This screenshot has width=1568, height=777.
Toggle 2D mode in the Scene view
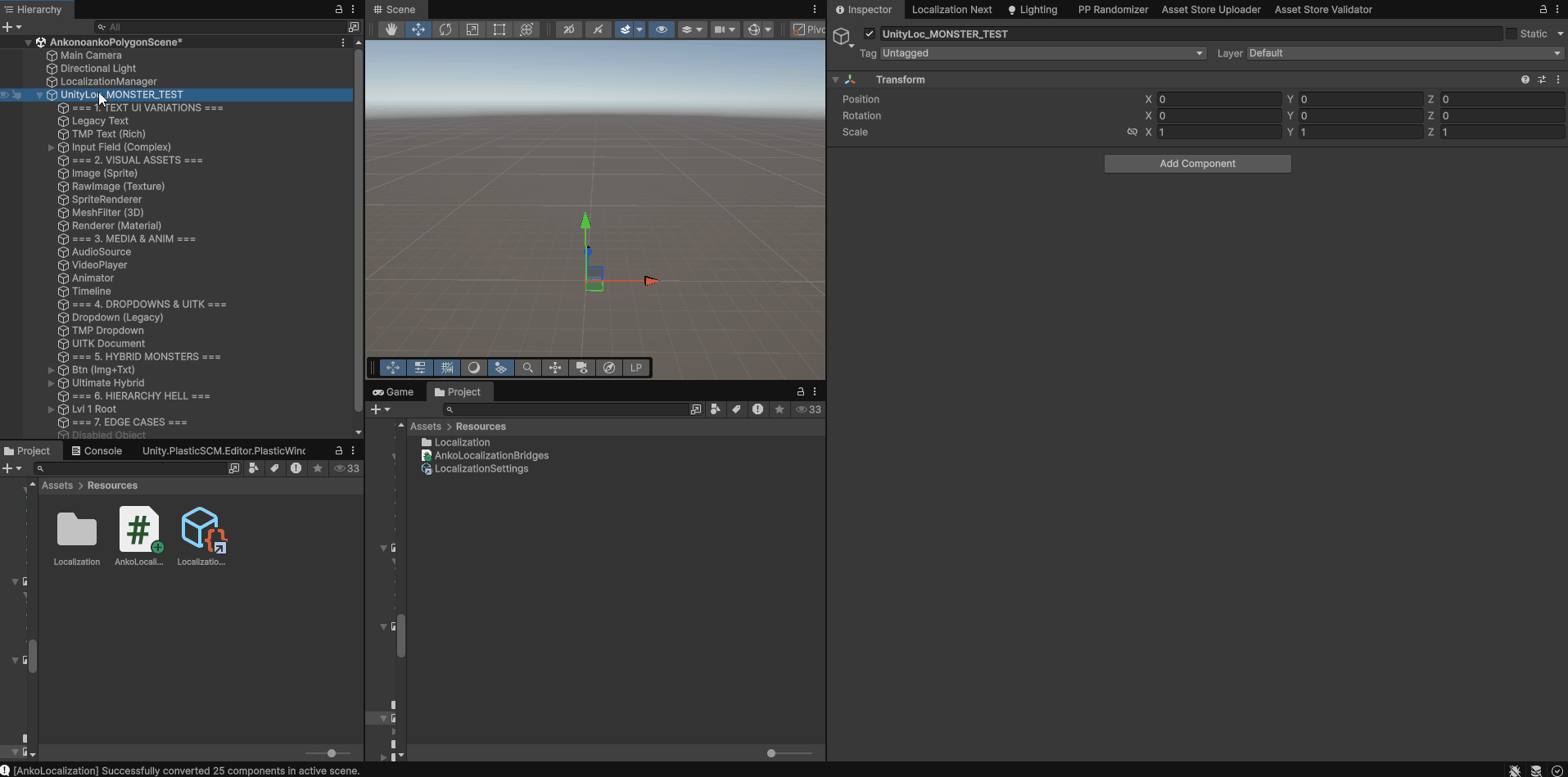click(x=568, y=29)
